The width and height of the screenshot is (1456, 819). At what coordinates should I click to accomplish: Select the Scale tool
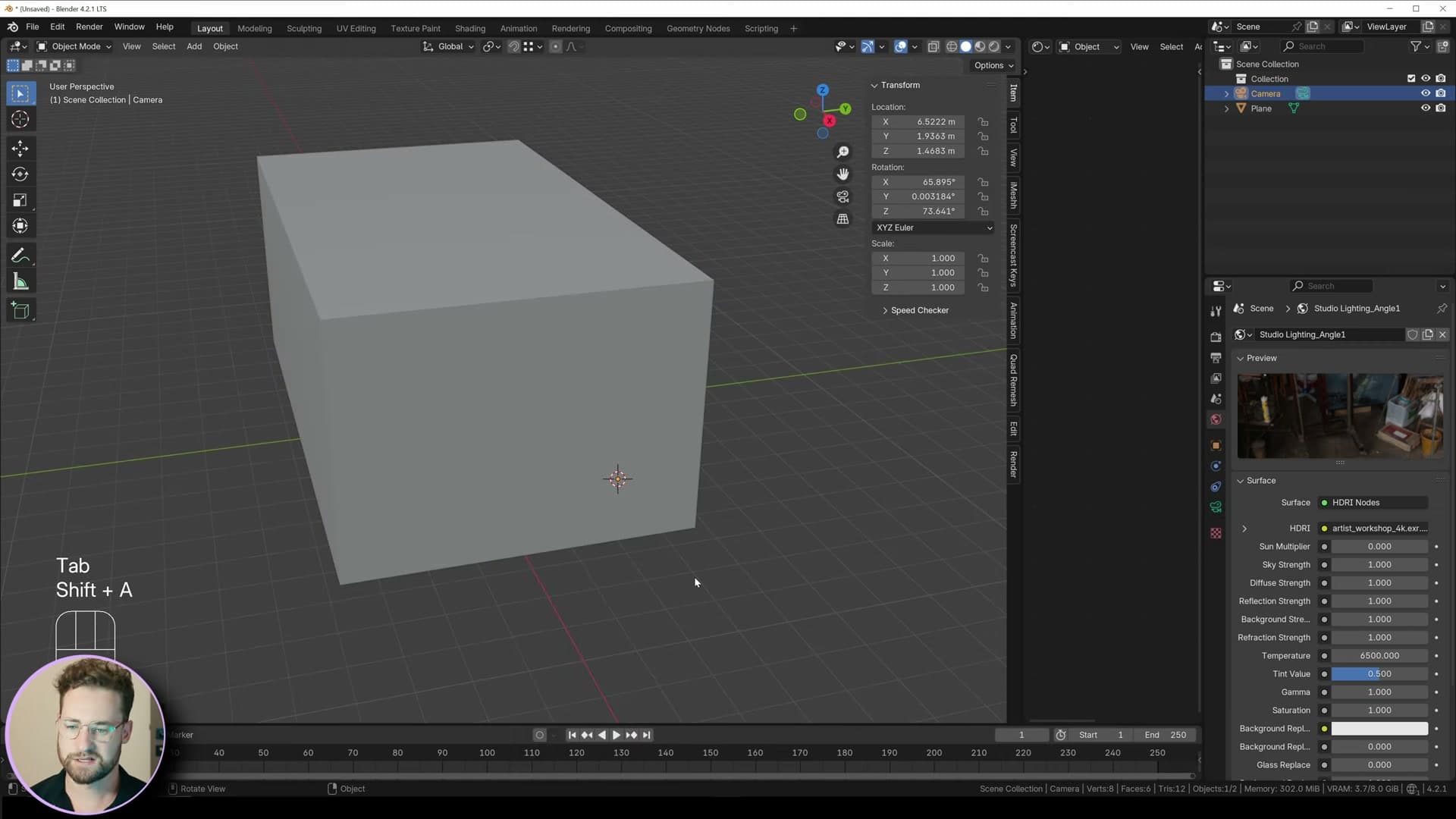(20, 201)
